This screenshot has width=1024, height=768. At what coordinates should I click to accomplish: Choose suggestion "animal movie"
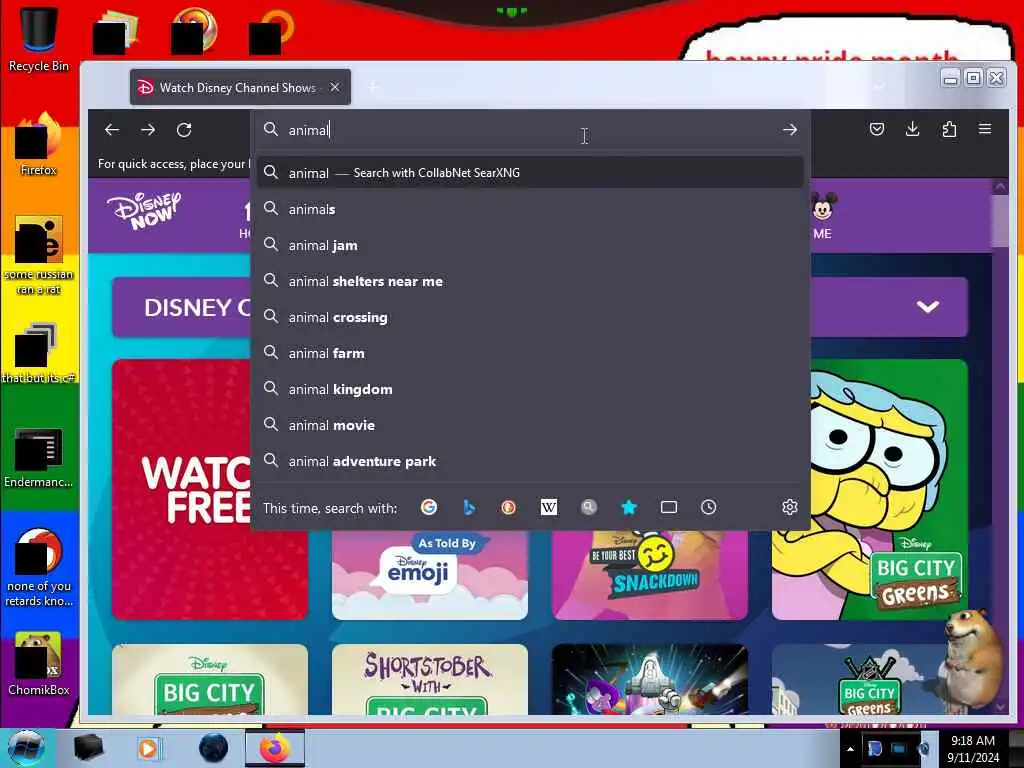coord(530,424)
